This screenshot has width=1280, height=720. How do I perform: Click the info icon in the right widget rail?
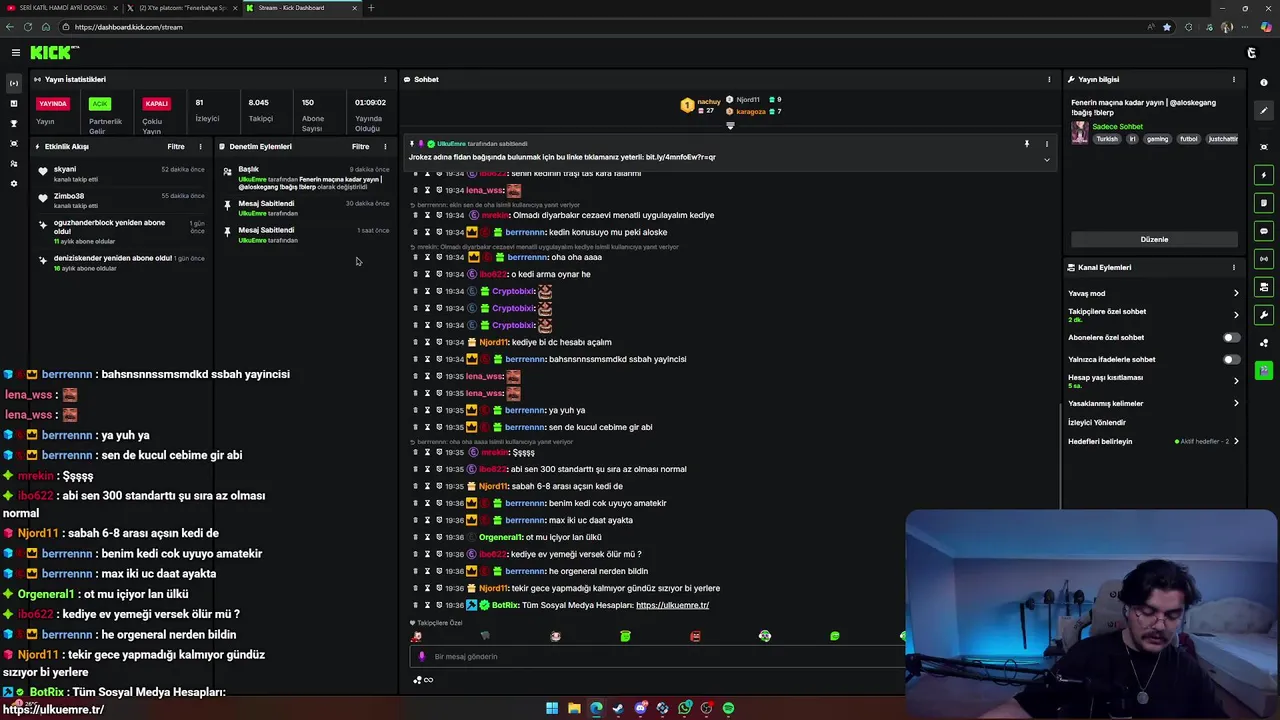point(1264,82)
